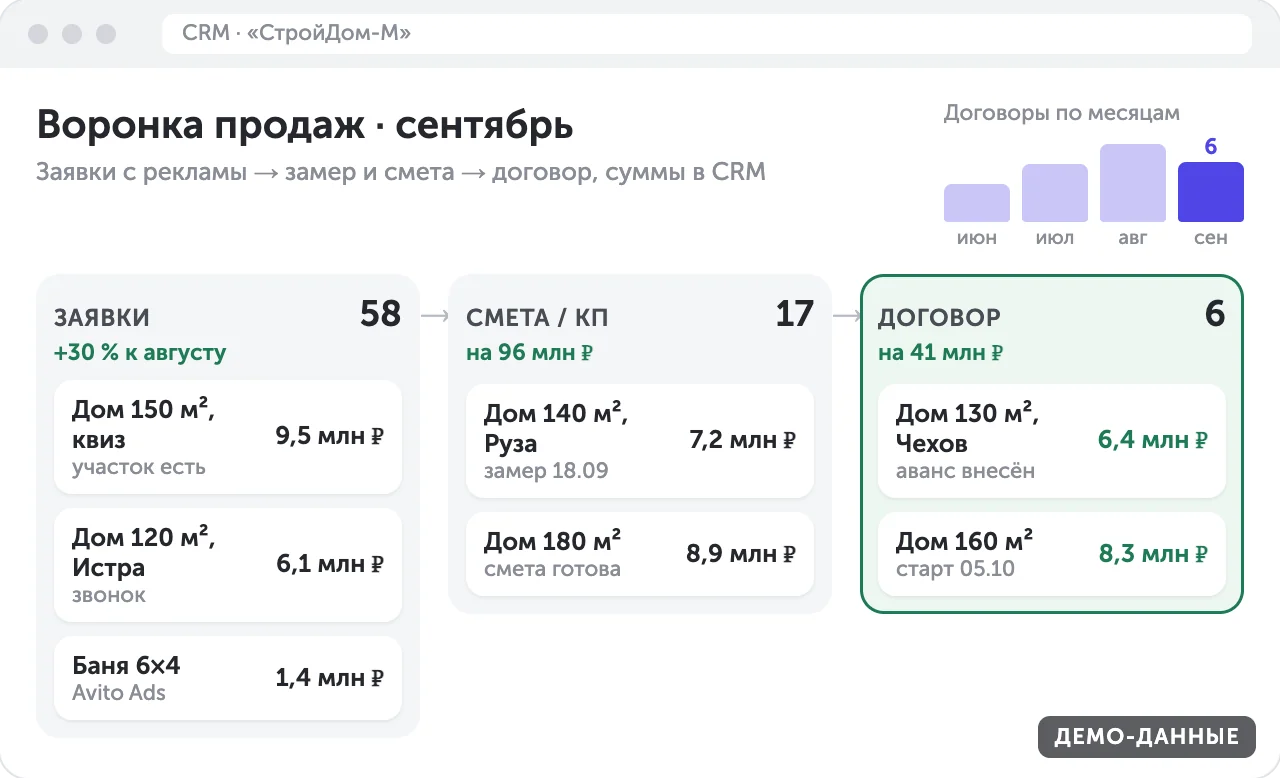The width and height of the screenshot is (1280, 778).
Task: Click the «Воронка продаж · сентябрь» heading
Action: (305, 126)
